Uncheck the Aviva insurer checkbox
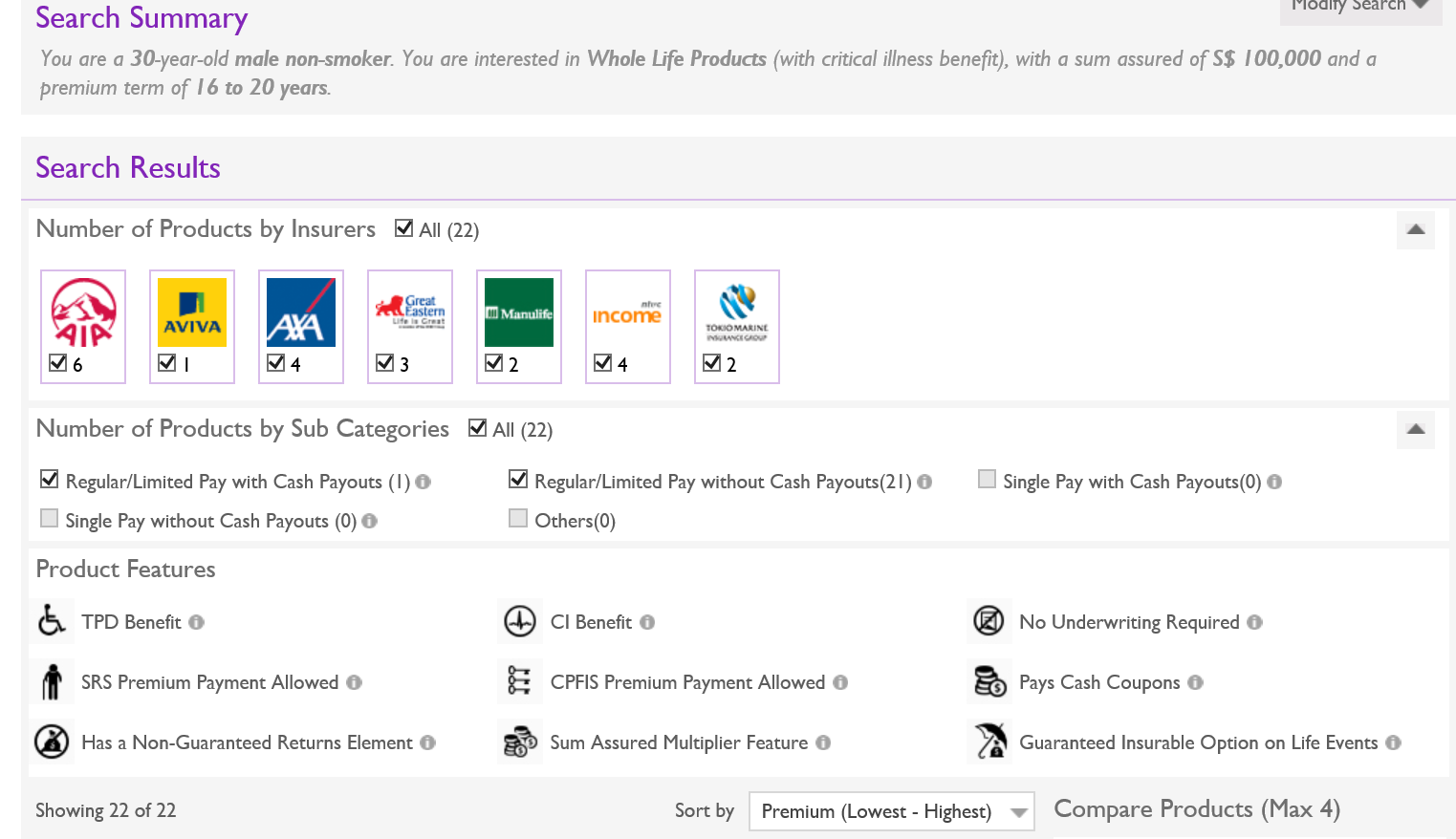1456x839 pixels. click(167, 363)
